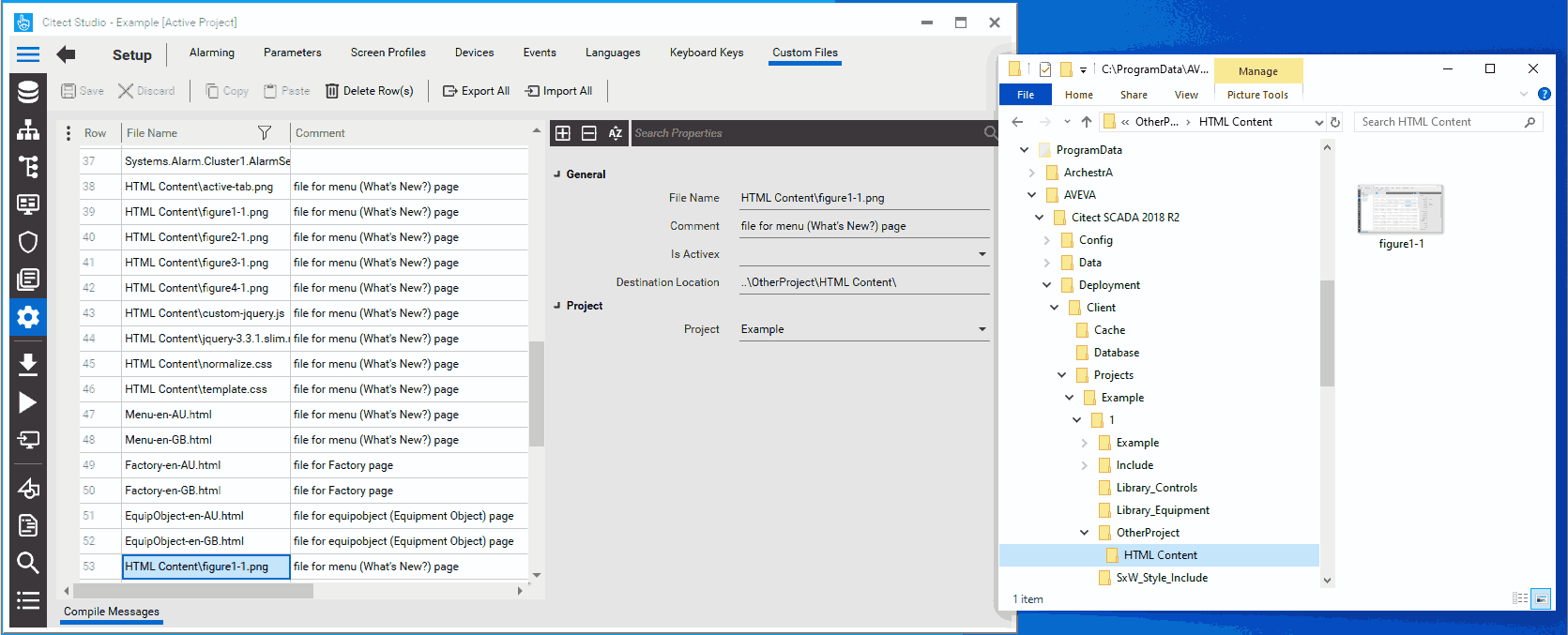Collapse the Deployment folder node
The image size is (1568, 635).
[x=1047, y=285]
